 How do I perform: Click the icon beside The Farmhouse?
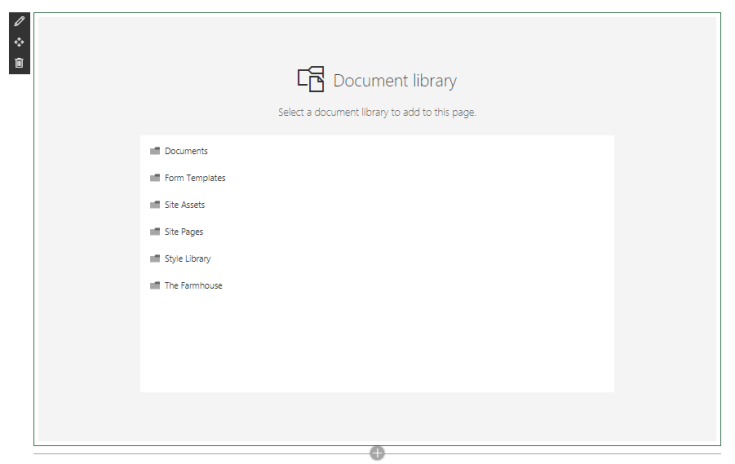[x=155, y=286]
